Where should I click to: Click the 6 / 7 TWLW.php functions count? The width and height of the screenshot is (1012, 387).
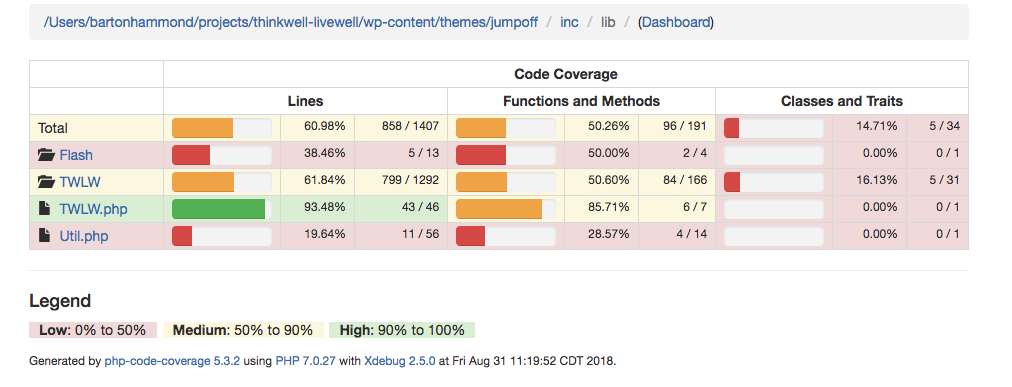(x=695, y=208)
